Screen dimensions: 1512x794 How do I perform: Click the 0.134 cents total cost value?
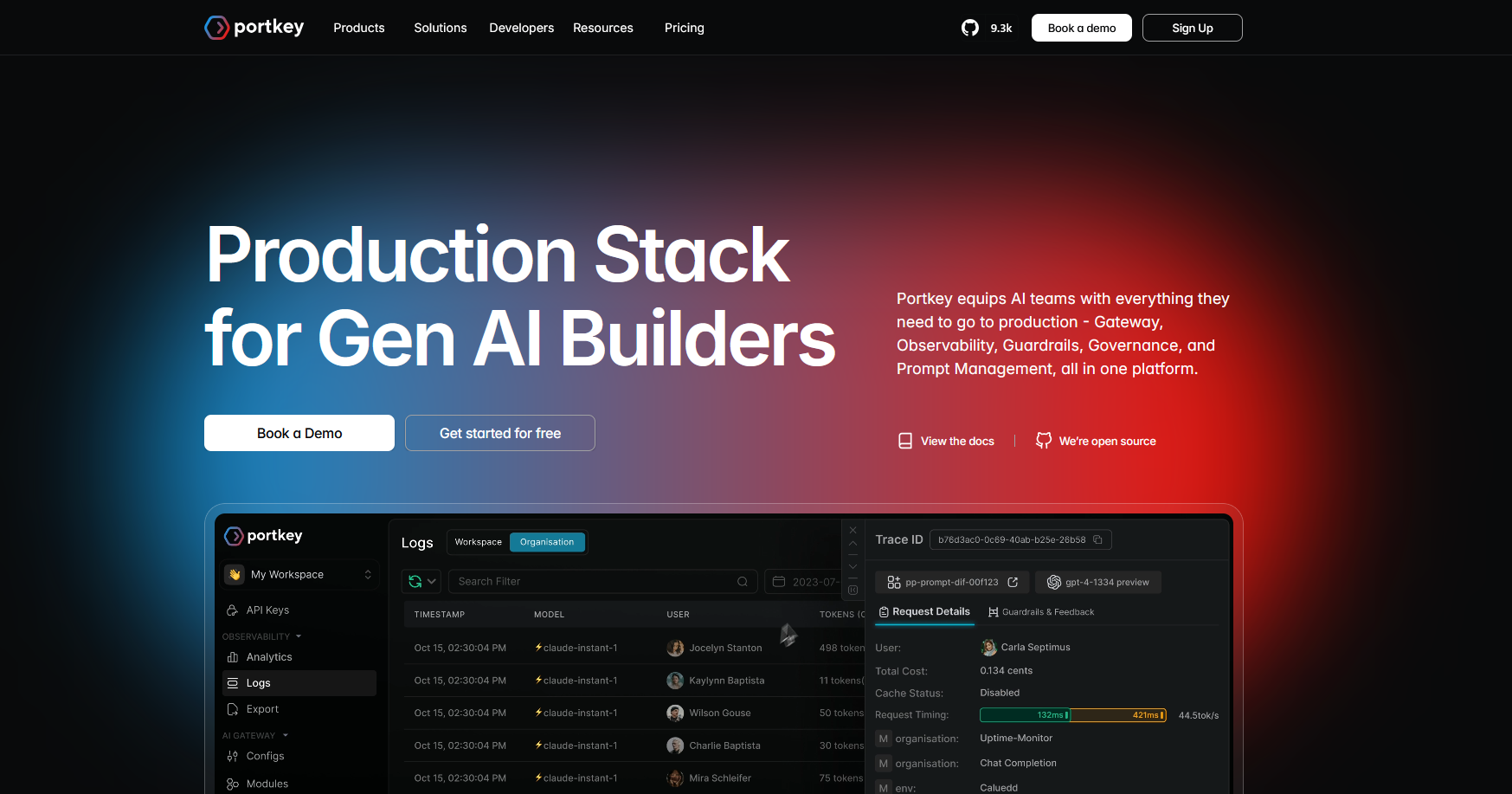[x=1006, y=671]
